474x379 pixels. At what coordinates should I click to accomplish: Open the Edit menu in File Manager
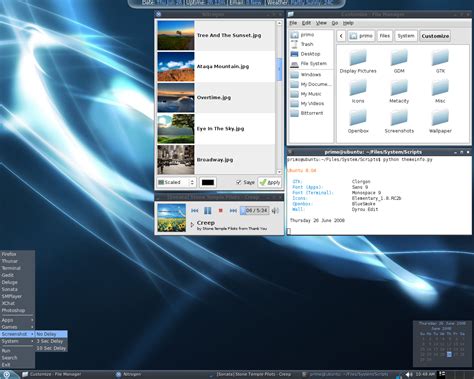pos(306,23)
